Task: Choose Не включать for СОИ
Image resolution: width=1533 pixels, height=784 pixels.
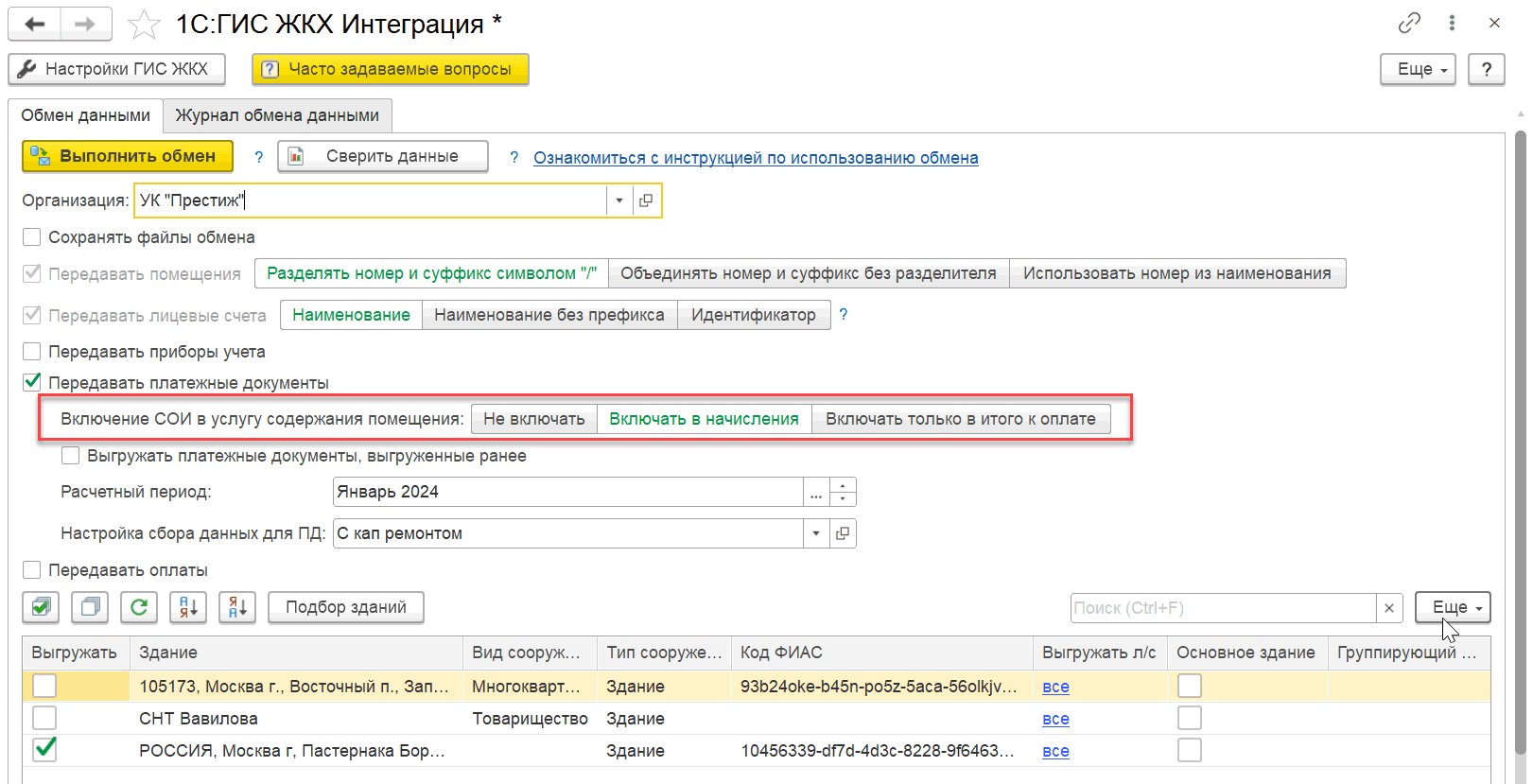Action: 534,419
